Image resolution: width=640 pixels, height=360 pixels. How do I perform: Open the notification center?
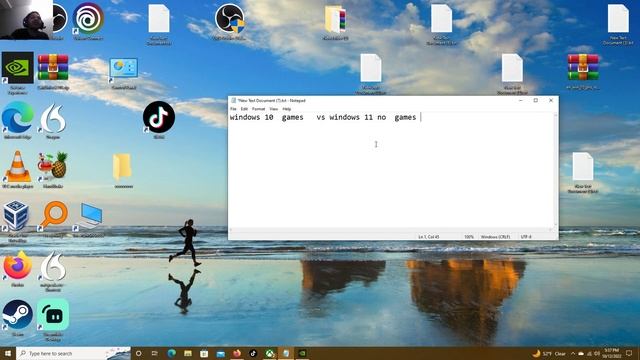629,353
